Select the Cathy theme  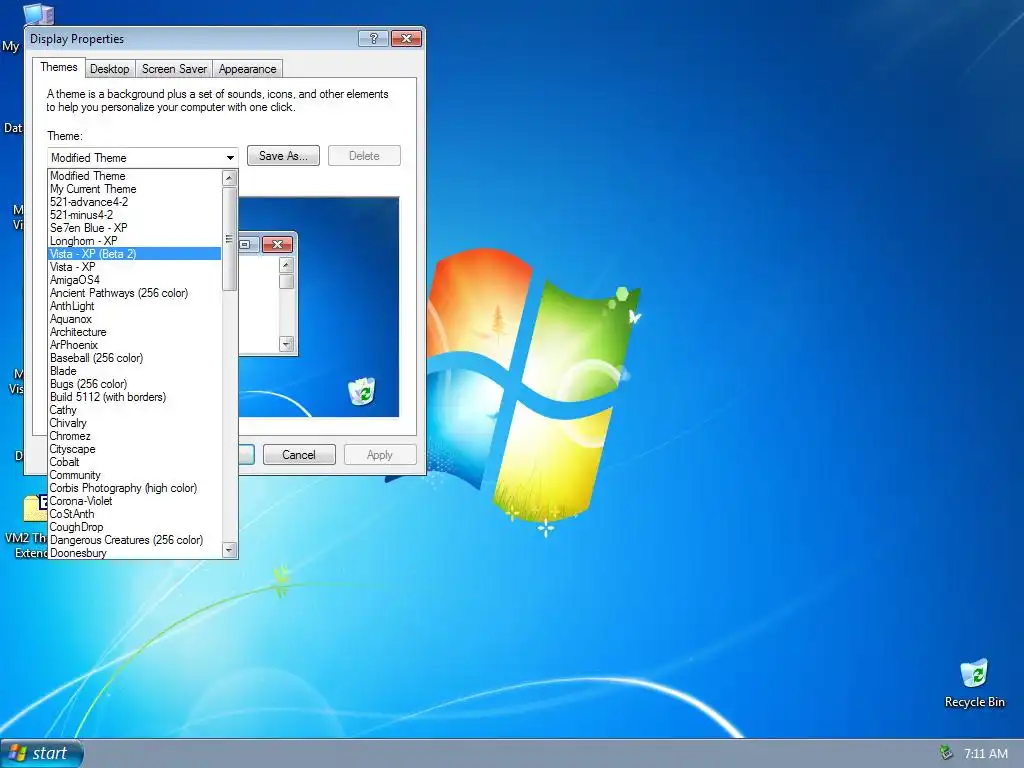[x=135, y=410]
